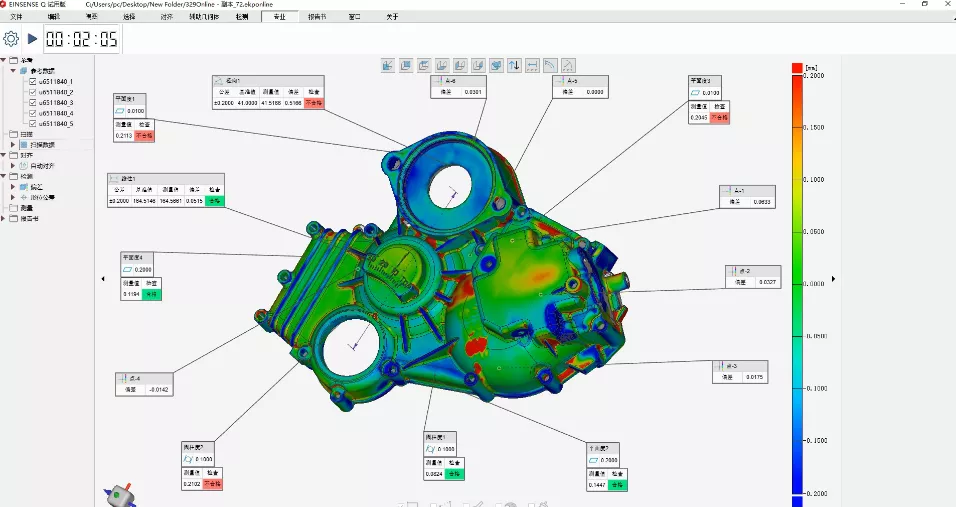Collapse the top root folder in the tree
Screen dimensions: 956x507
point(4,60)
